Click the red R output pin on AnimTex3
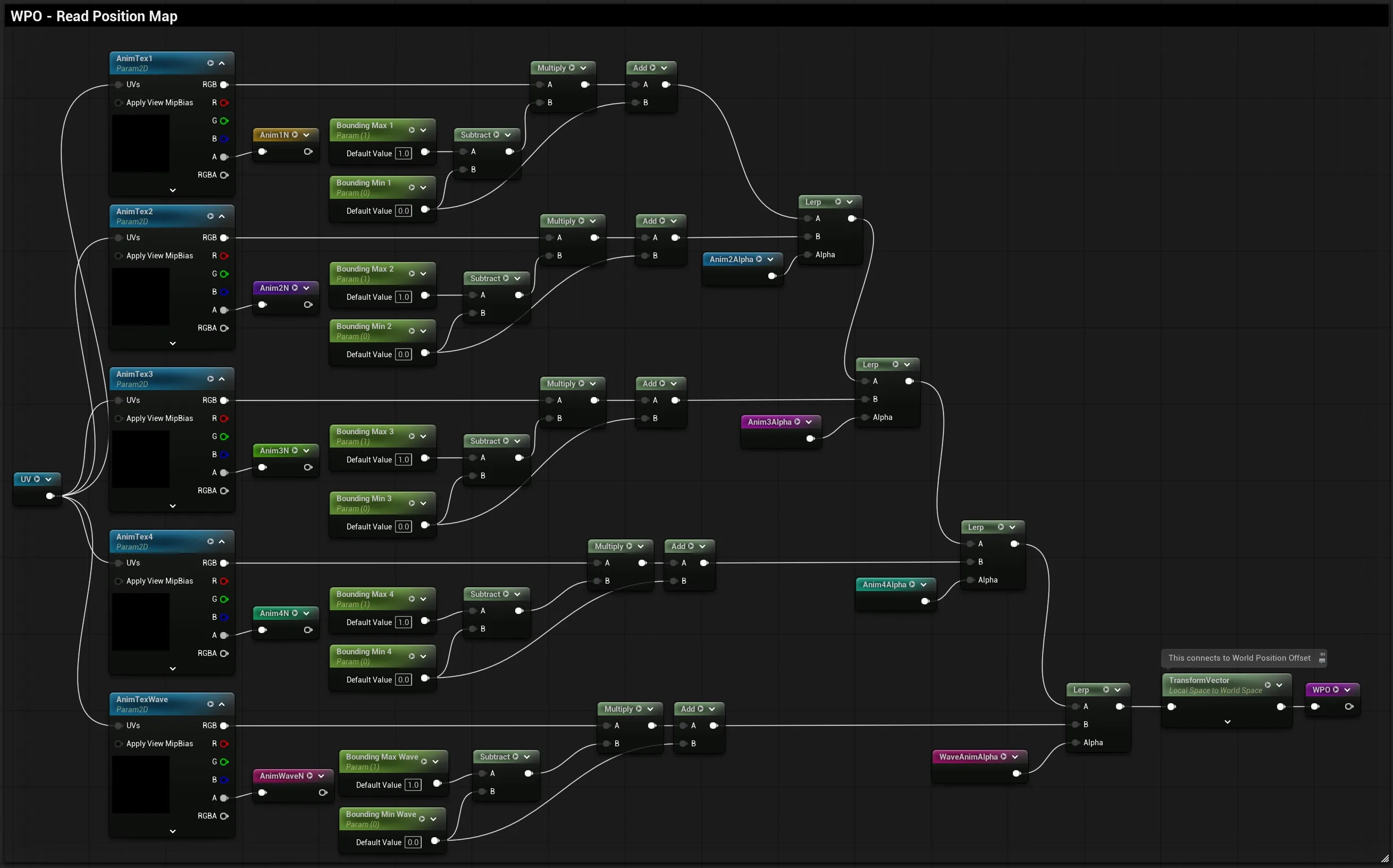 pos(224,418)
